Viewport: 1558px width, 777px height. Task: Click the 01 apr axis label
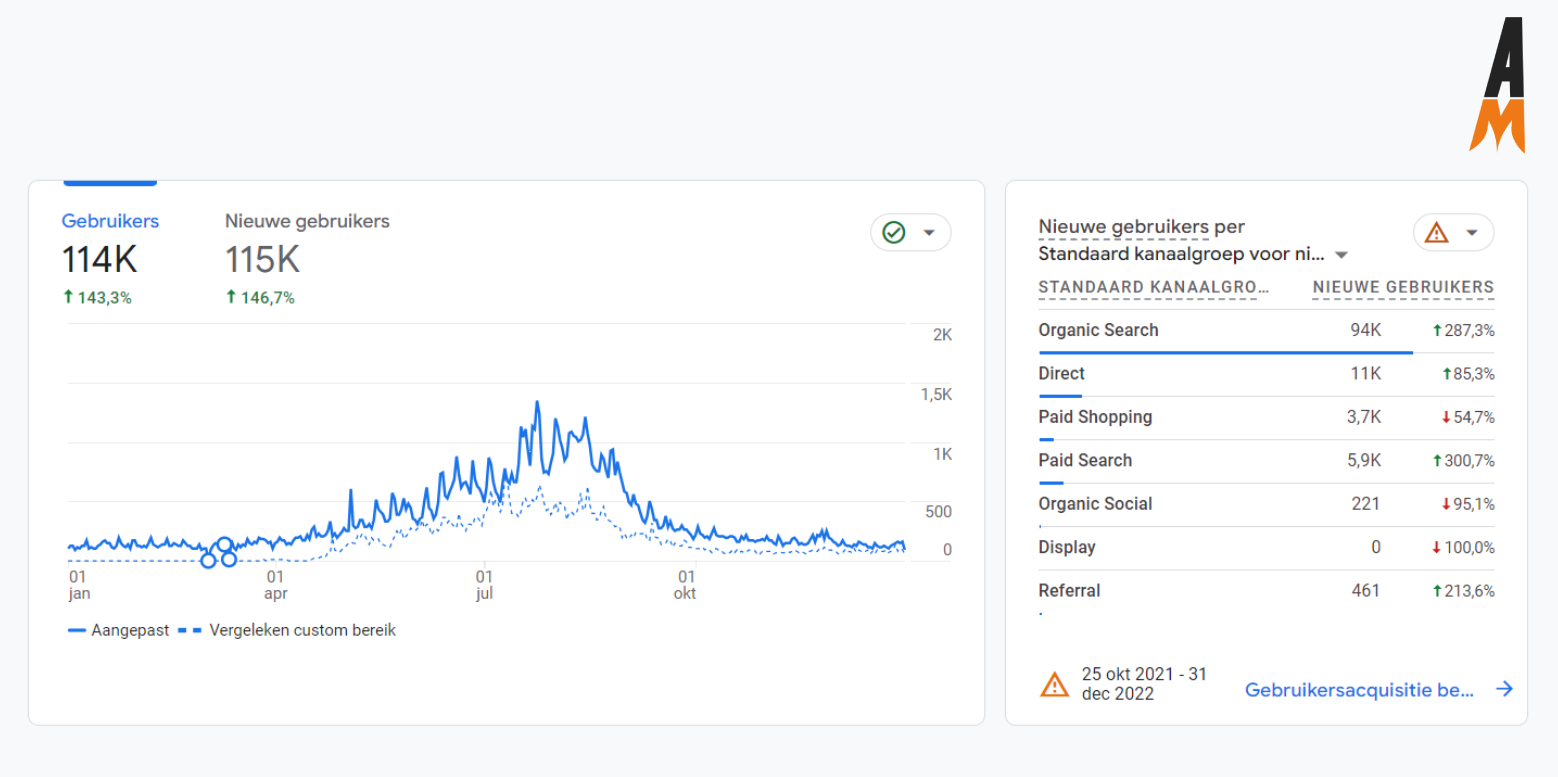tap(275, 585)
